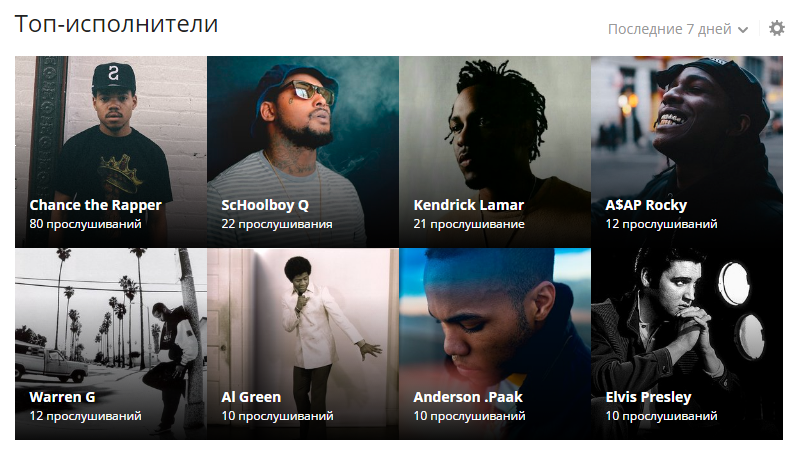Image resolution: width=790 pixels, height=455 pixels.
Task: Click the chevron next to 'Последние 7 дней'
Action: (743, 30)
